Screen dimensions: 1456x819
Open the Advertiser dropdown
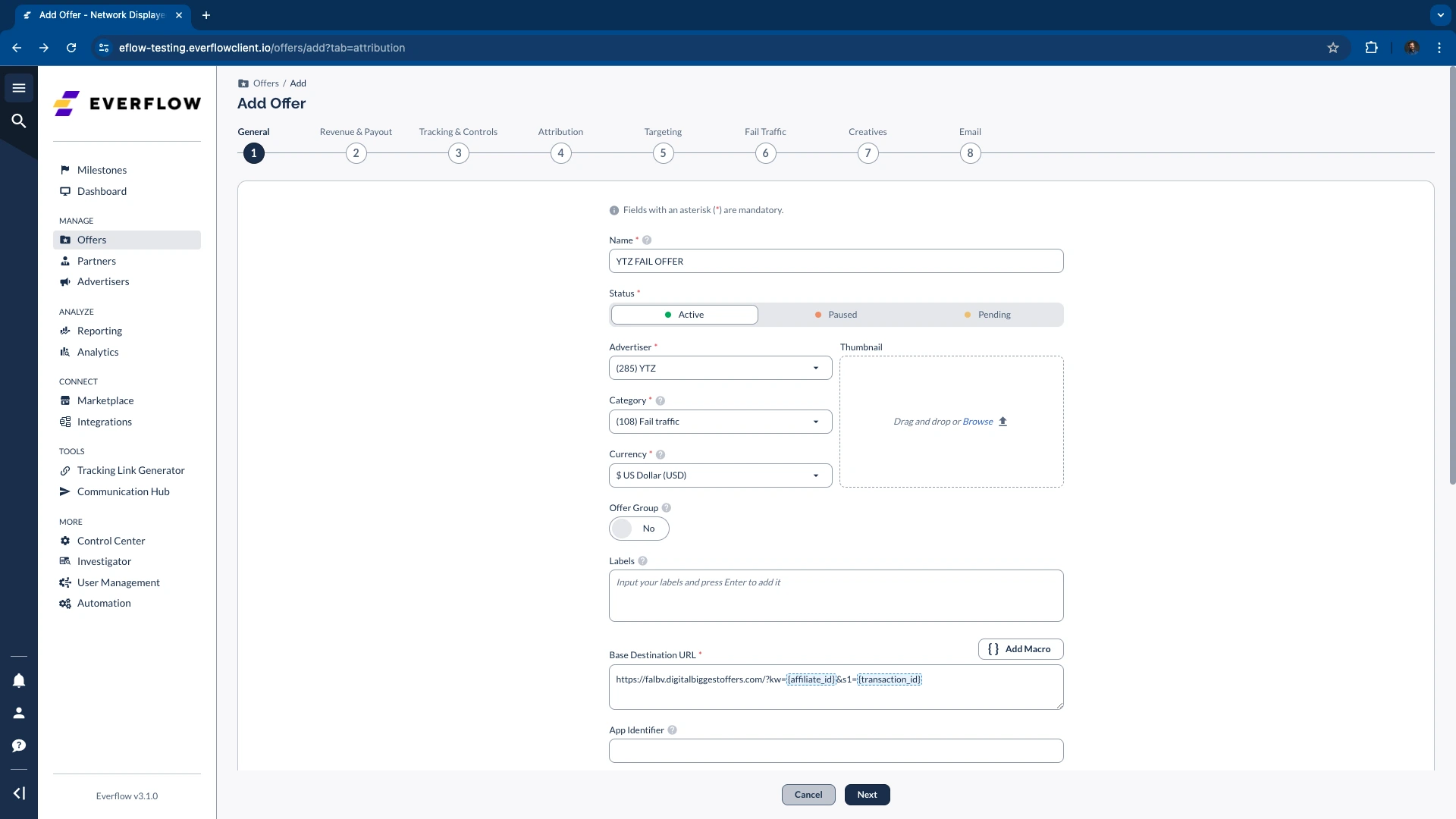click(720, 369)
